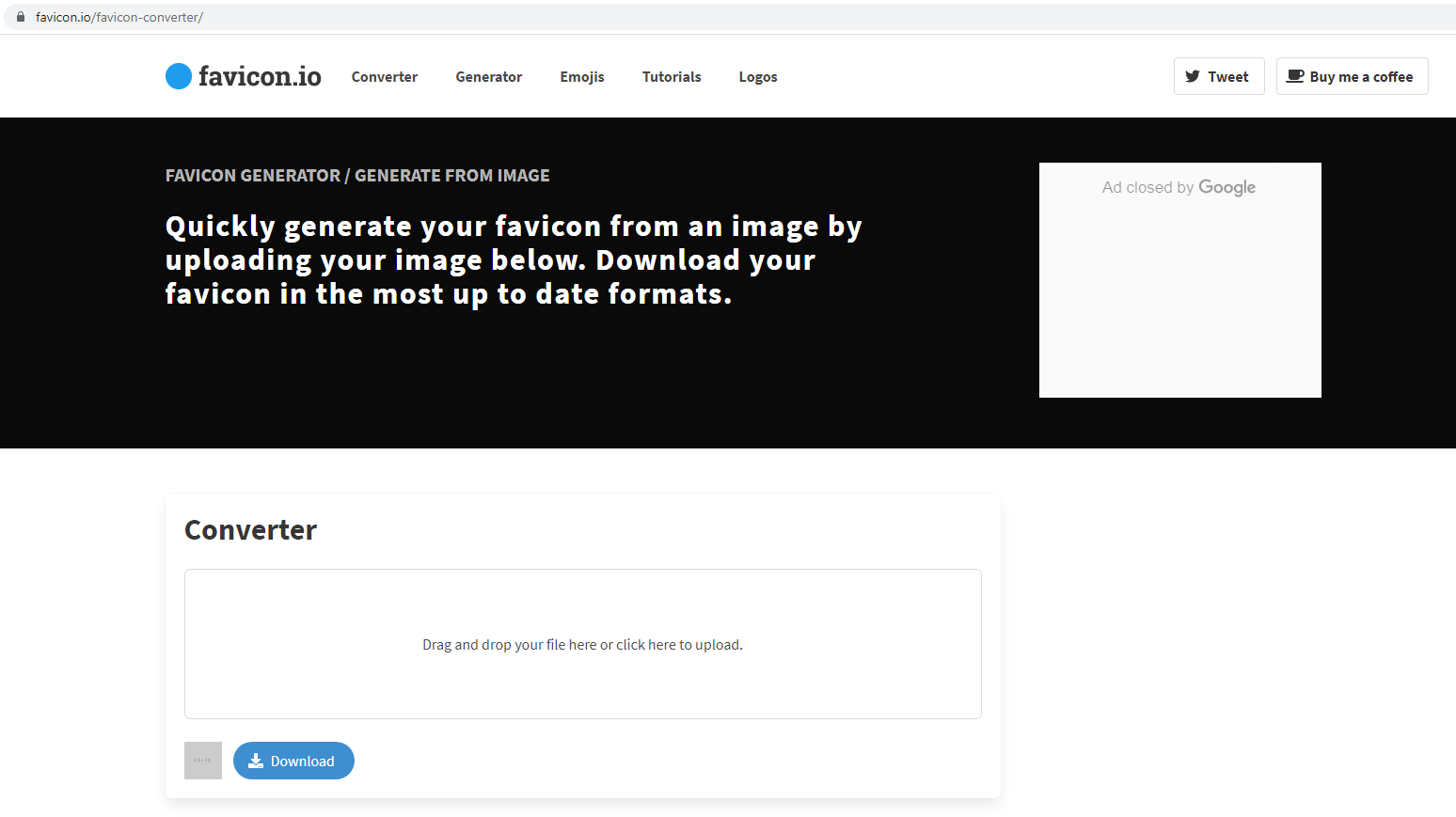Navigate to the Logos page
This screenshot has width=1456, height=817.
pos(758,77)
